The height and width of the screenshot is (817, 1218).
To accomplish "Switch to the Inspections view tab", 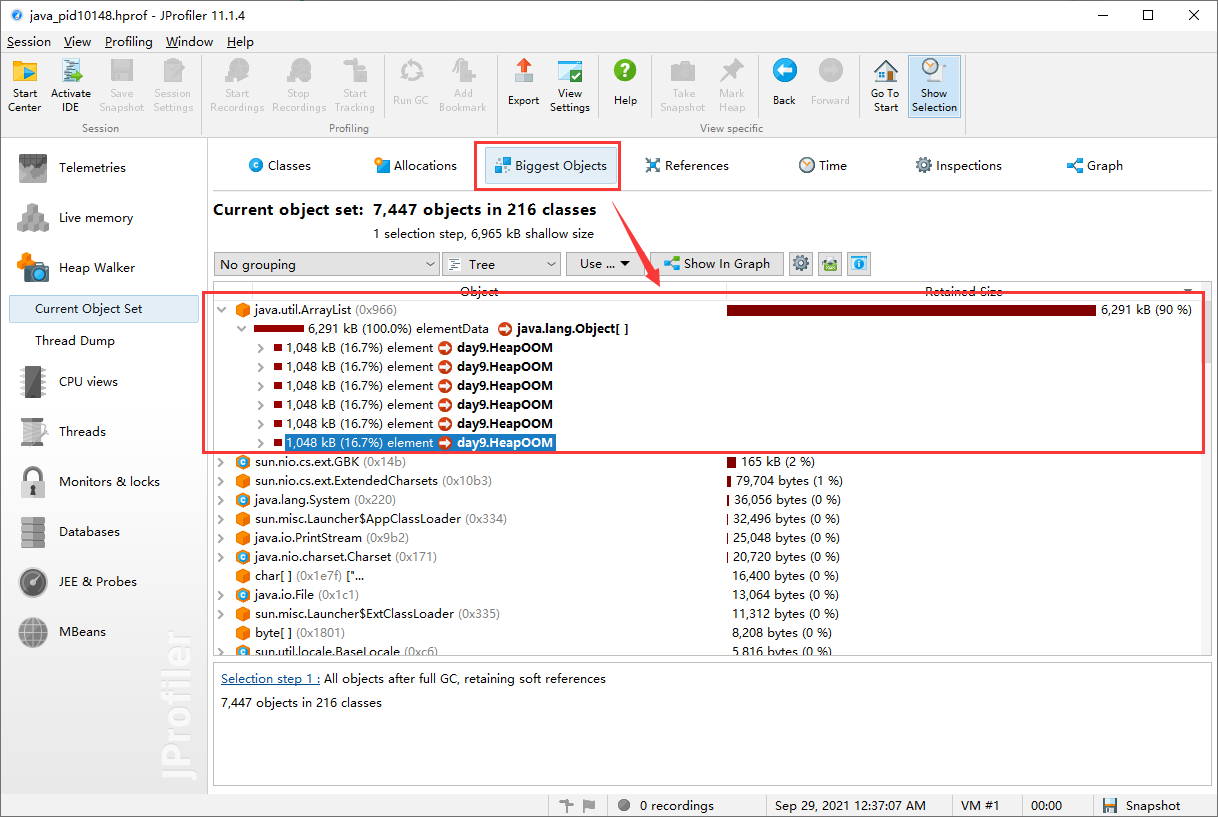I will coord(958,166).
